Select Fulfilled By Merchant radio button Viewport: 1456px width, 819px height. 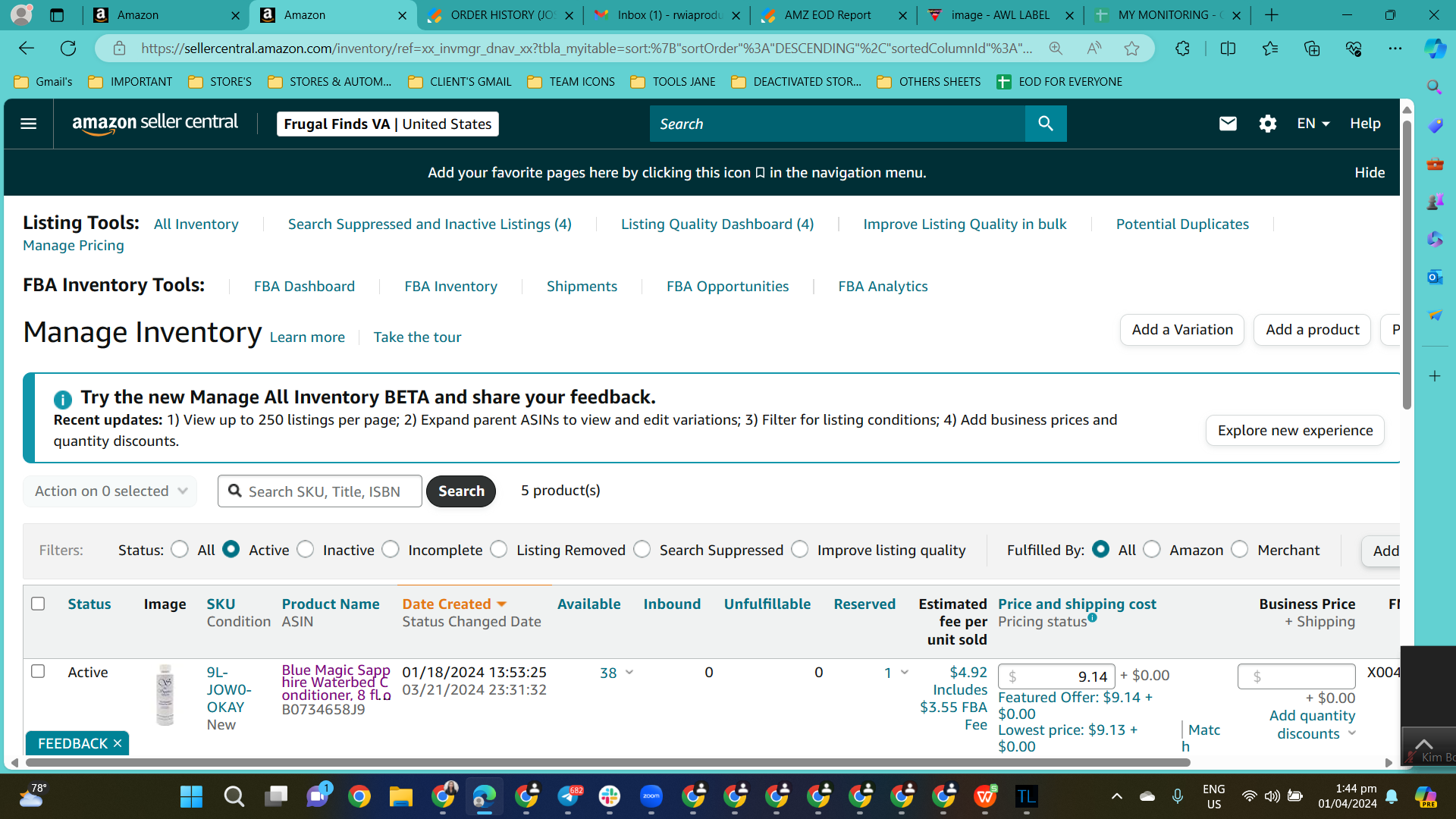click(x=1240, y=549)
